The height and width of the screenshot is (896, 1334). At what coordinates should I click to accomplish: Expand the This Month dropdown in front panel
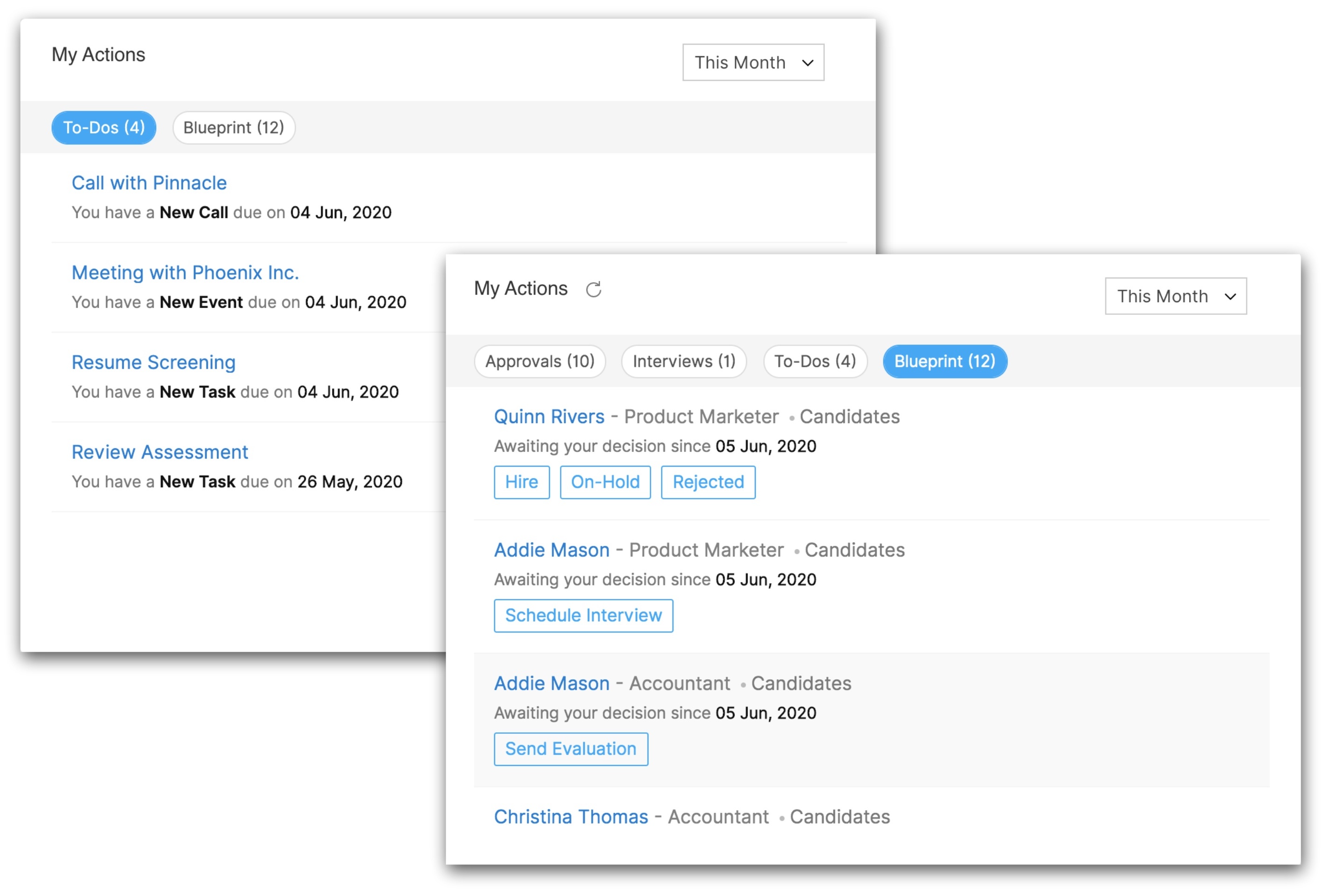click(1175, 296)
